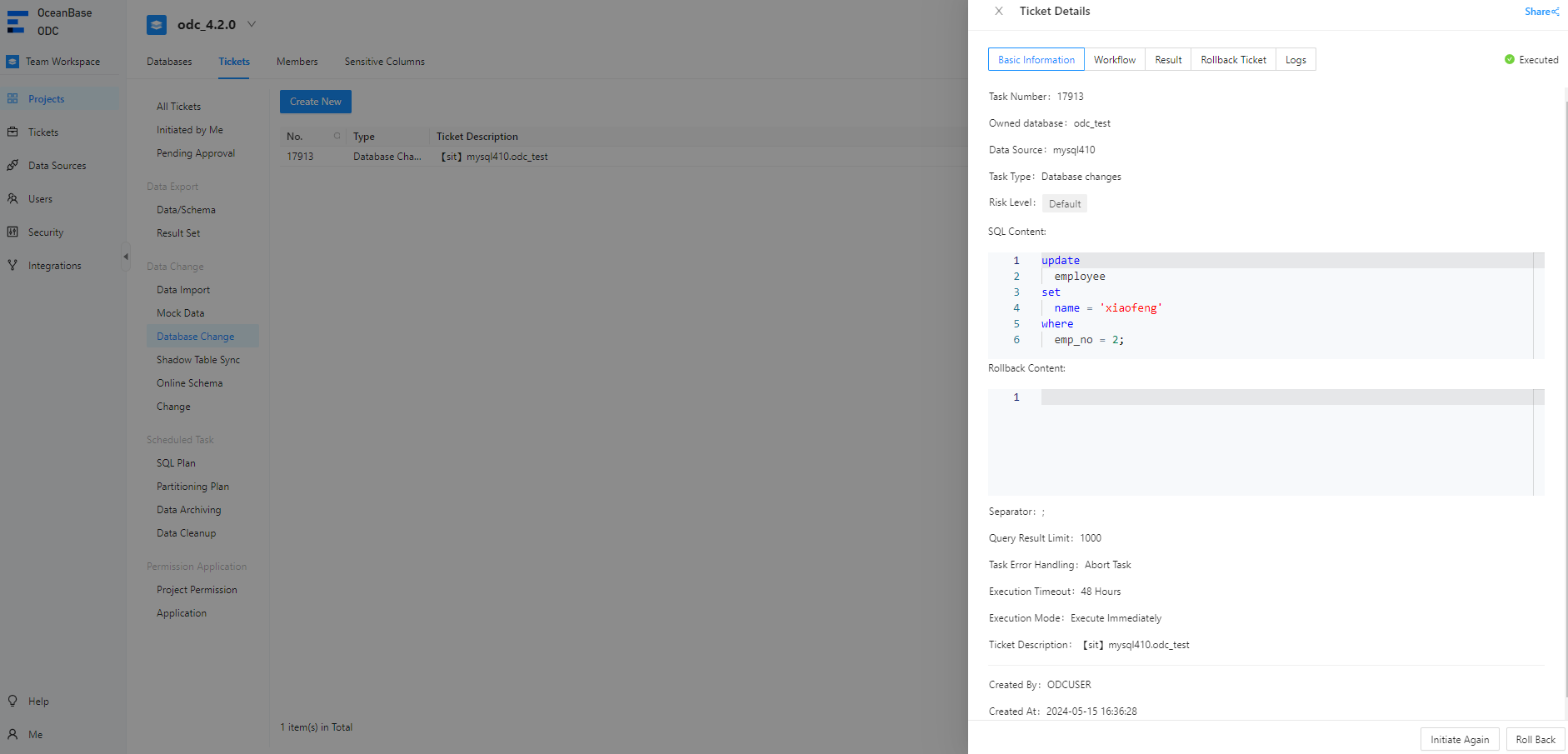Viewport: 1568px width, 754px height.
Task: Collapse the left sidebar with arrow handle
Action: (x=126, y=257)
